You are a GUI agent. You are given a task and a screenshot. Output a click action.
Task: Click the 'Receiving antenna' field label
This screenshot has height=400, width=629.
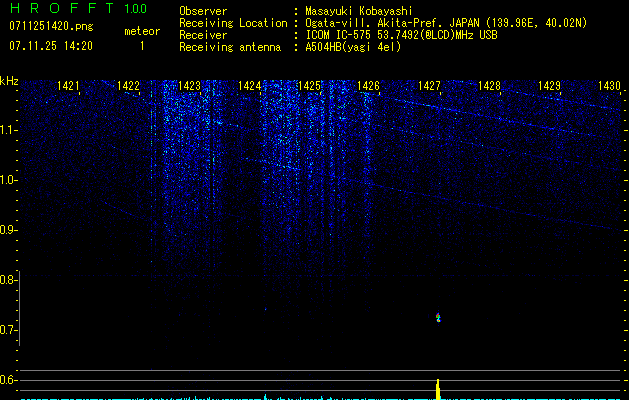point(230,47)
